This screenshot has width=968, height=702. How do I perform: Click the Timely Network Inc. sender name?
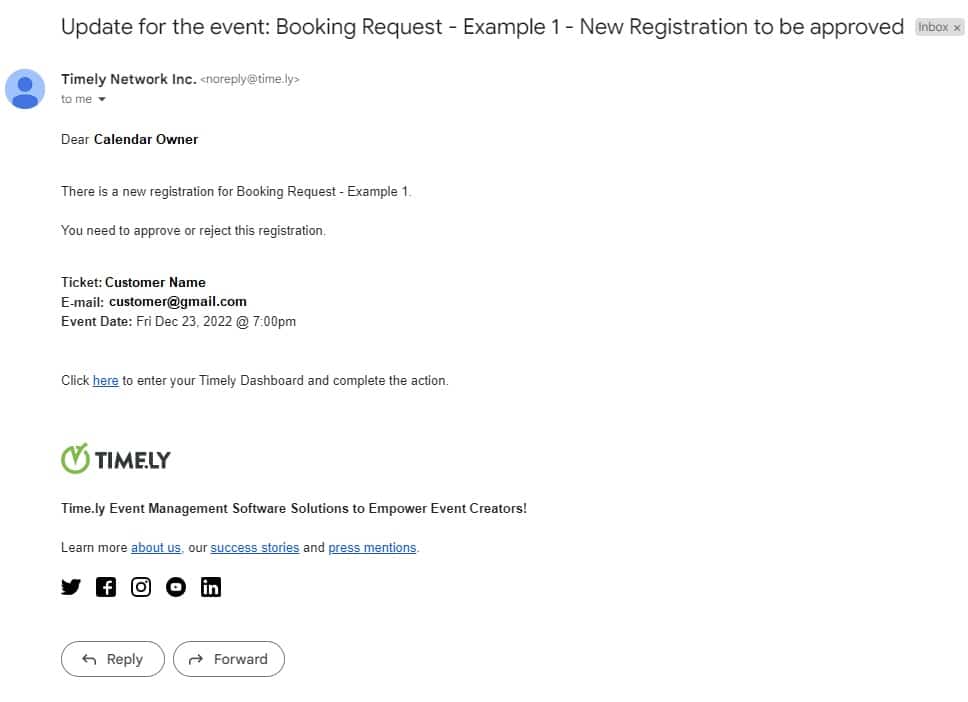pyautogui.click(x=128, y=79)
